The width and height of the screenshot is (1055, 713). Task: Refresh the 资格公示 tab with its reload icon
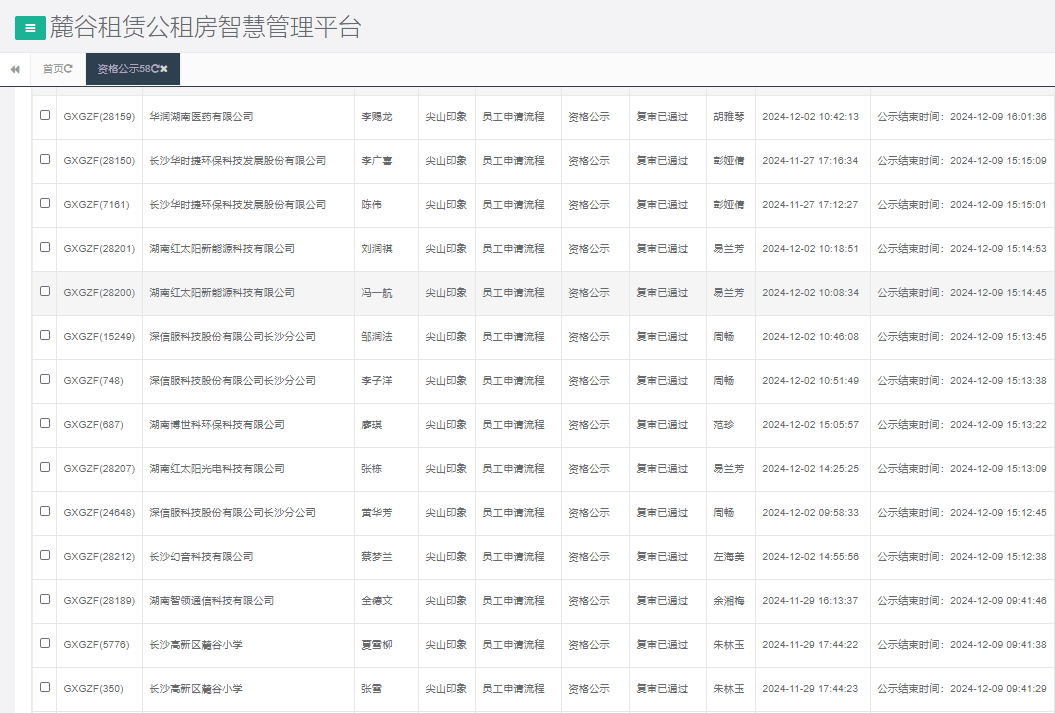[156, 70]
